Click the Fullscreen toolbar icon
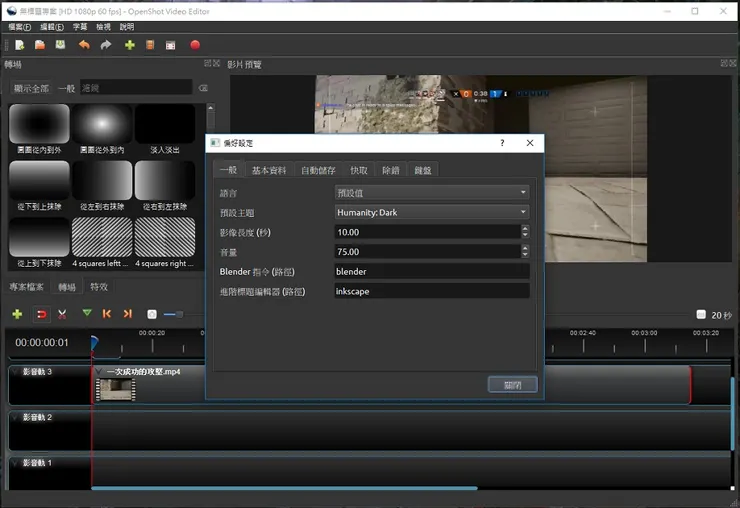The width and height of the screenshot is (740, 508). [170, 45]
